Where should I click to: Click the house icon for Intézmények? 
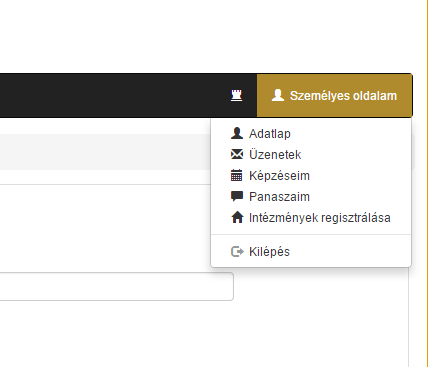pos(237,217)
